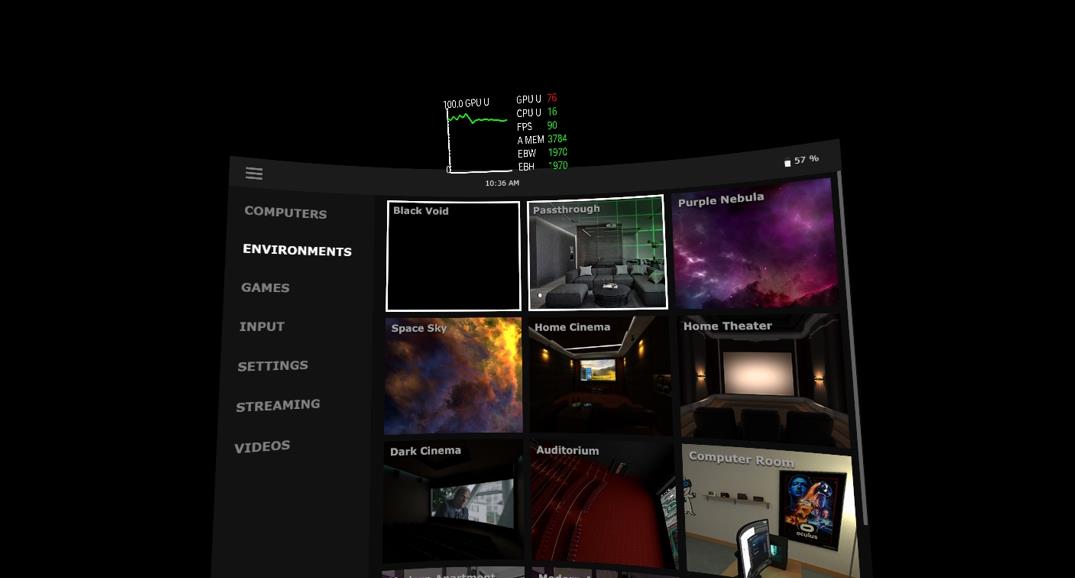Open the Settings section

click(x=273, y=366)
